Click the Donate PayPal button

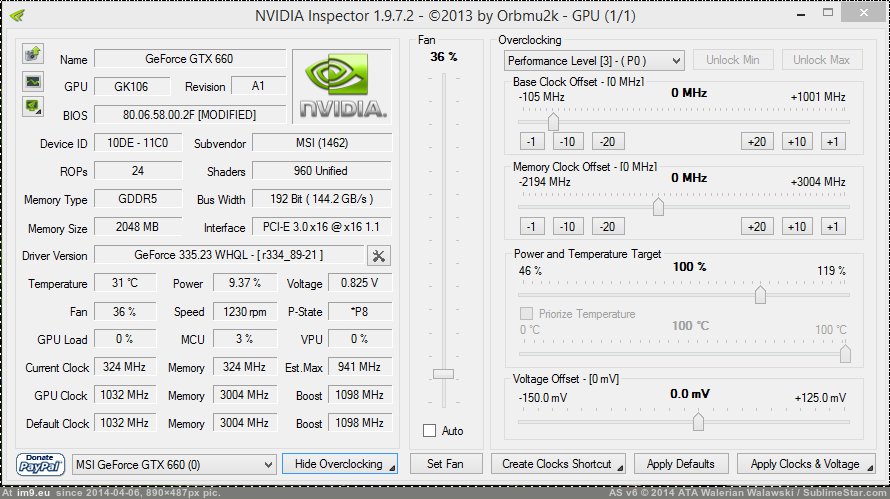click(41, 464)
